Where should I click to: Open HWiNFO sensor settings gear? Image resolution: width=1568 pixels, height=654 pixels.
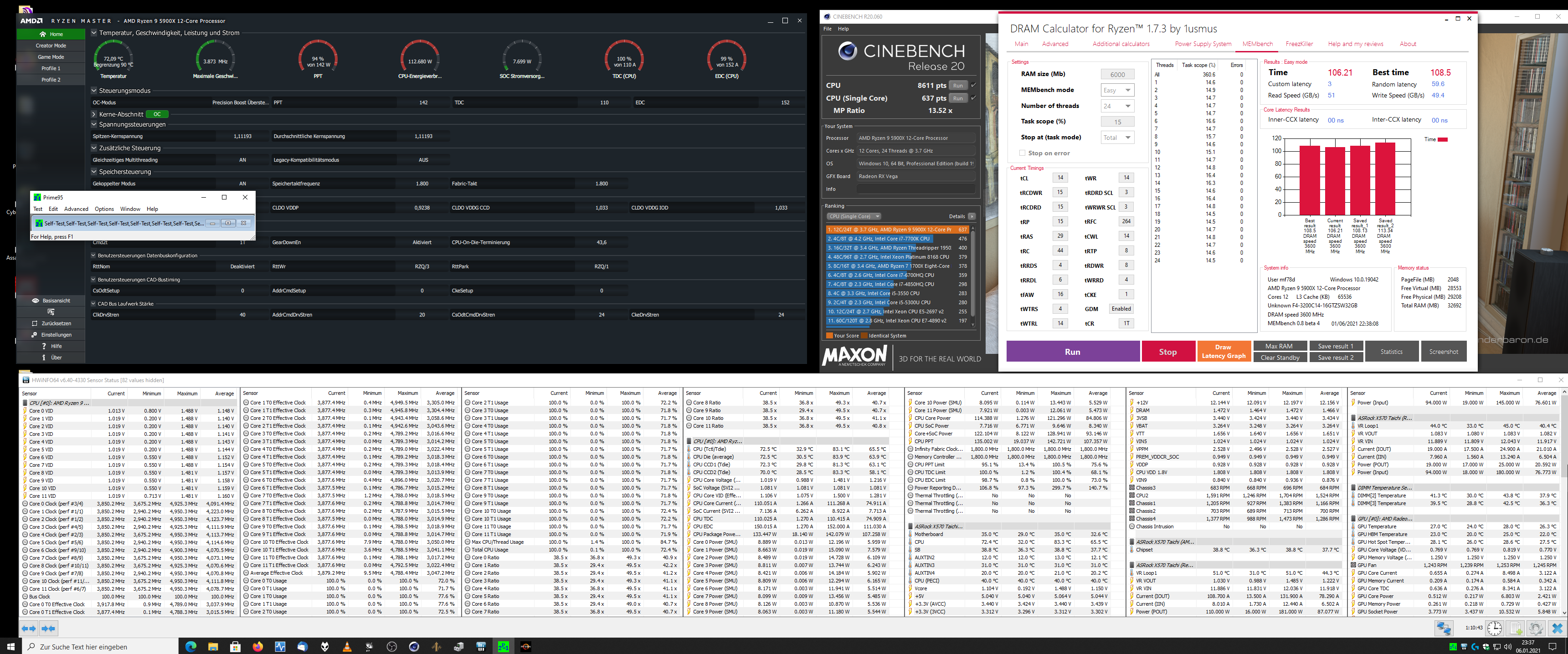(1536, 628)
